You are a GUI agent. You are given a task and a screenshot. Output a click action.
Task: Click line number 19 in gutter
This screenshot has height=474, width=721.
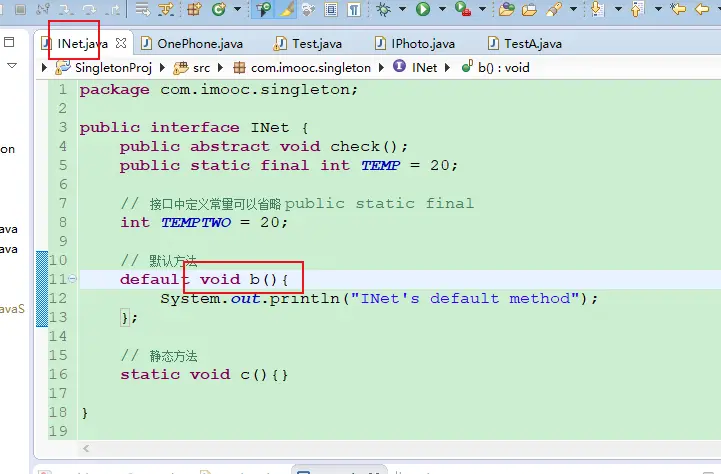point(58,431)
